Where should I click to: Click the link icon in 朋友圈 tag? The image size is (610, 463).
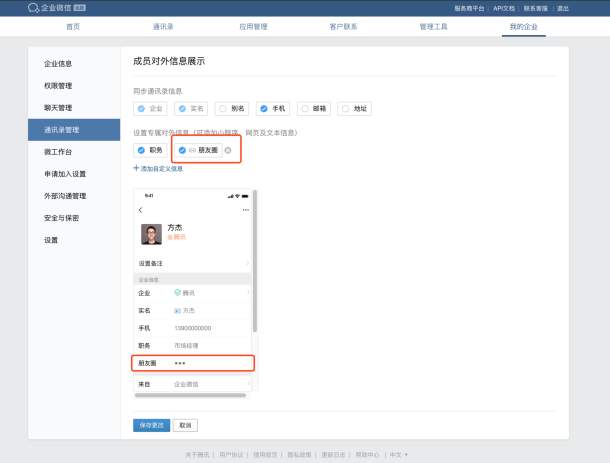click(x=192, y=151)
